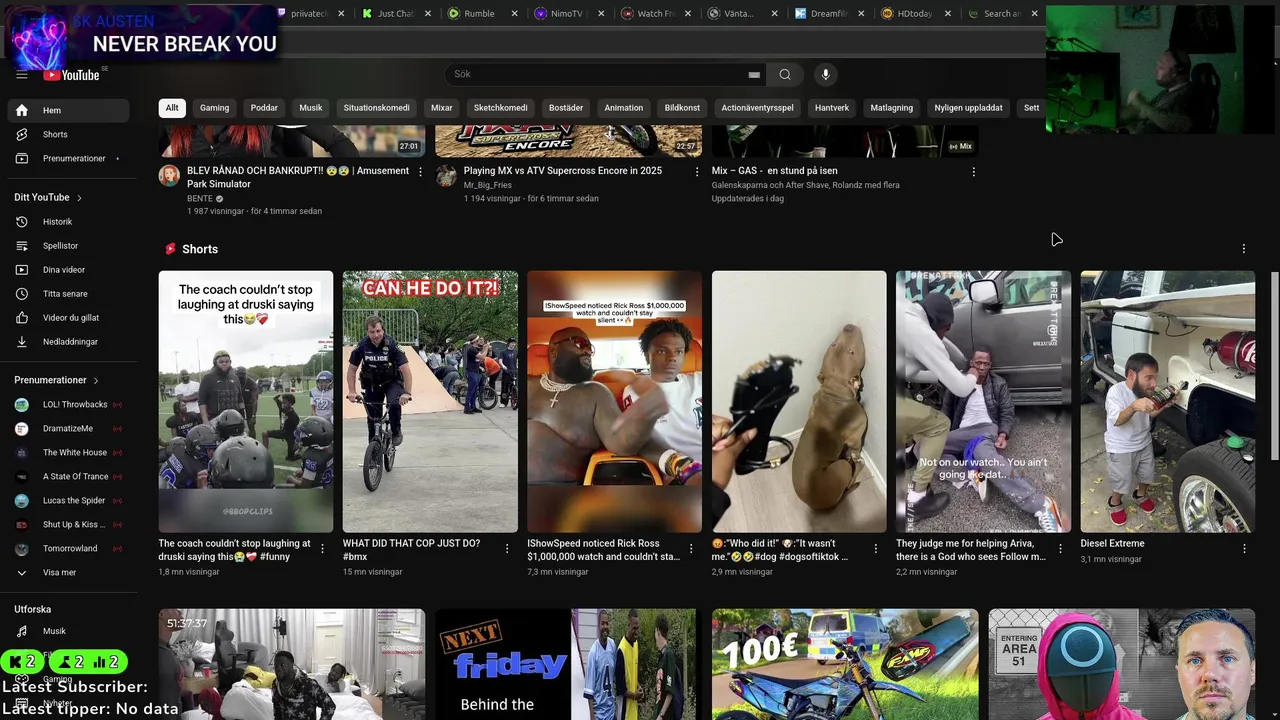
Task: Open Nedladdningar in the sidebar
Action: click(x=67, y=342)
